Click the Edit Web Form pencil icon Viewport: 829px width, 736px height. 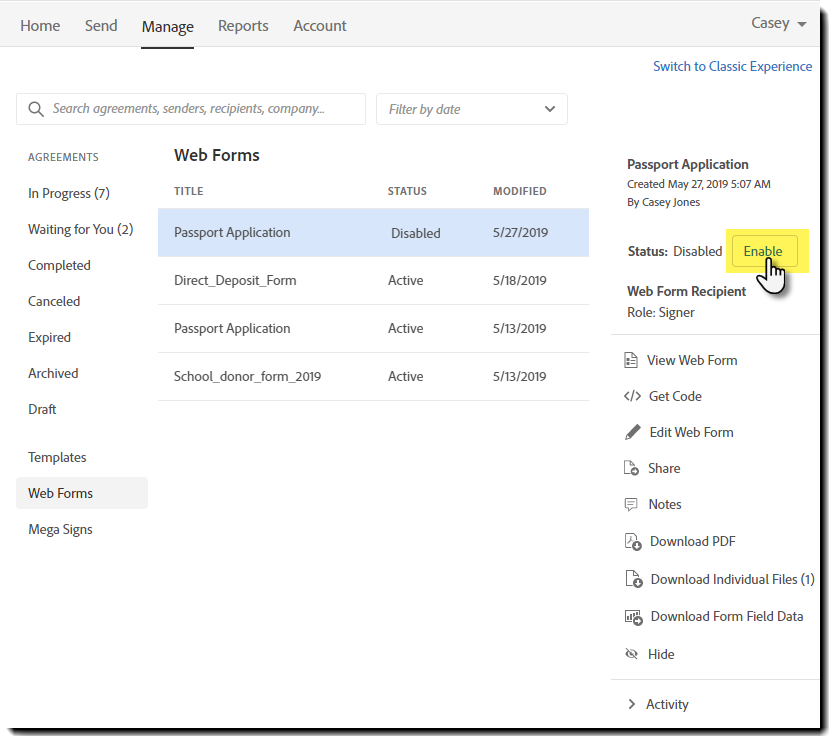pyautogui.click(x=631, y=432)
